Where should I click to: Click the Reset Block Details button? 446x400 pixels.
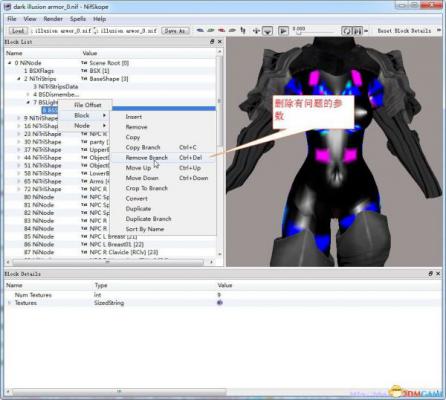pos(404,31)
